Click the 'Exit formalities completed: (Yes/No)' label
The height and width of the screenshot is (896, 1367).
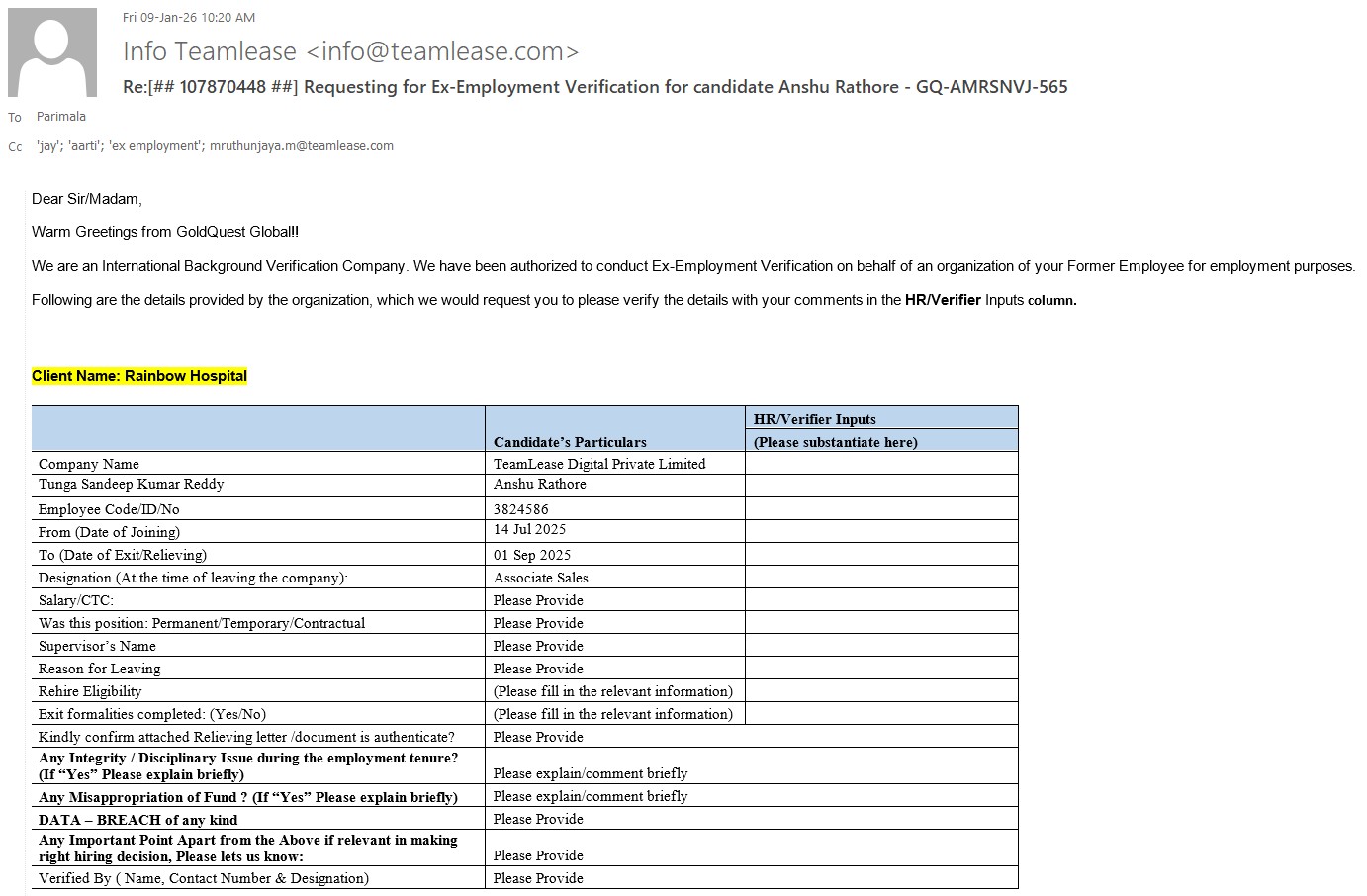(152, 714)
